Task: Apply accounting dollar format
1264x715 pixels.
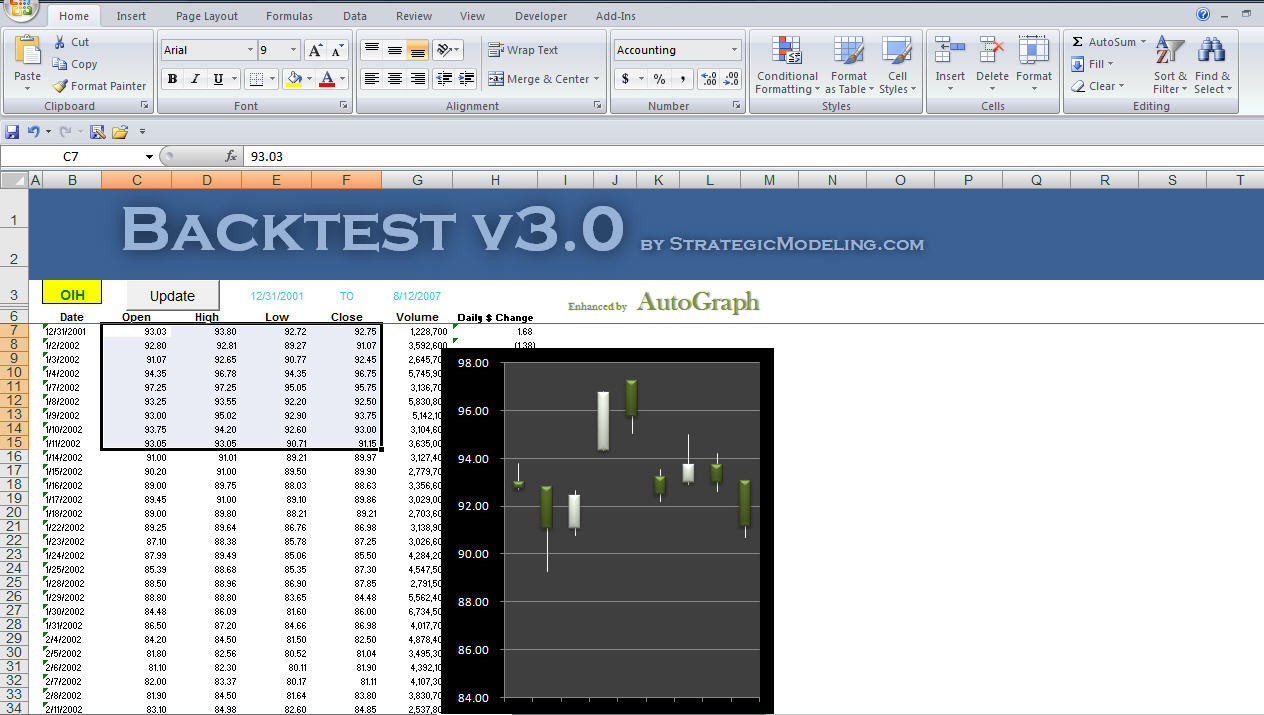Action: (626, 79)
